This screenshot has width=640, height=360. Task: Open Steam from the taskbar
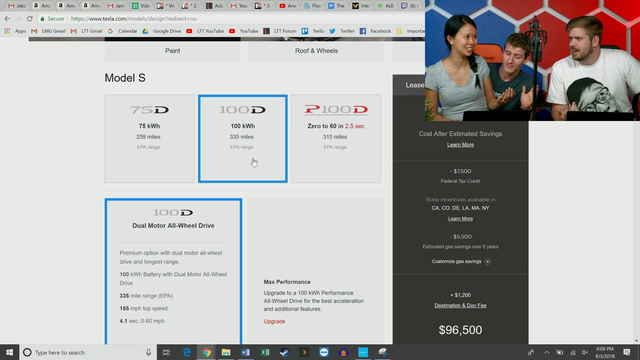[284, 352]
